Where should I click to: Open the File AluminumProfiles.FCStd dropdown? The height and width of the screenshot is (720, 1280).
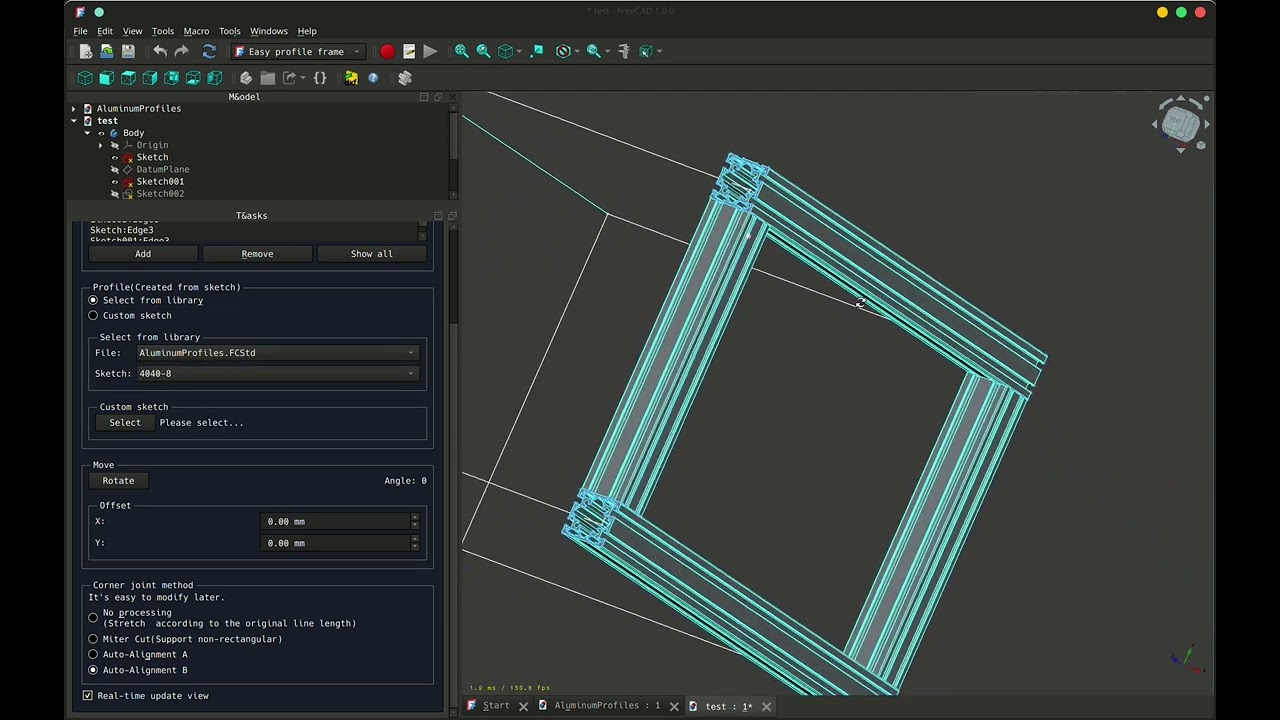(277, 353)
